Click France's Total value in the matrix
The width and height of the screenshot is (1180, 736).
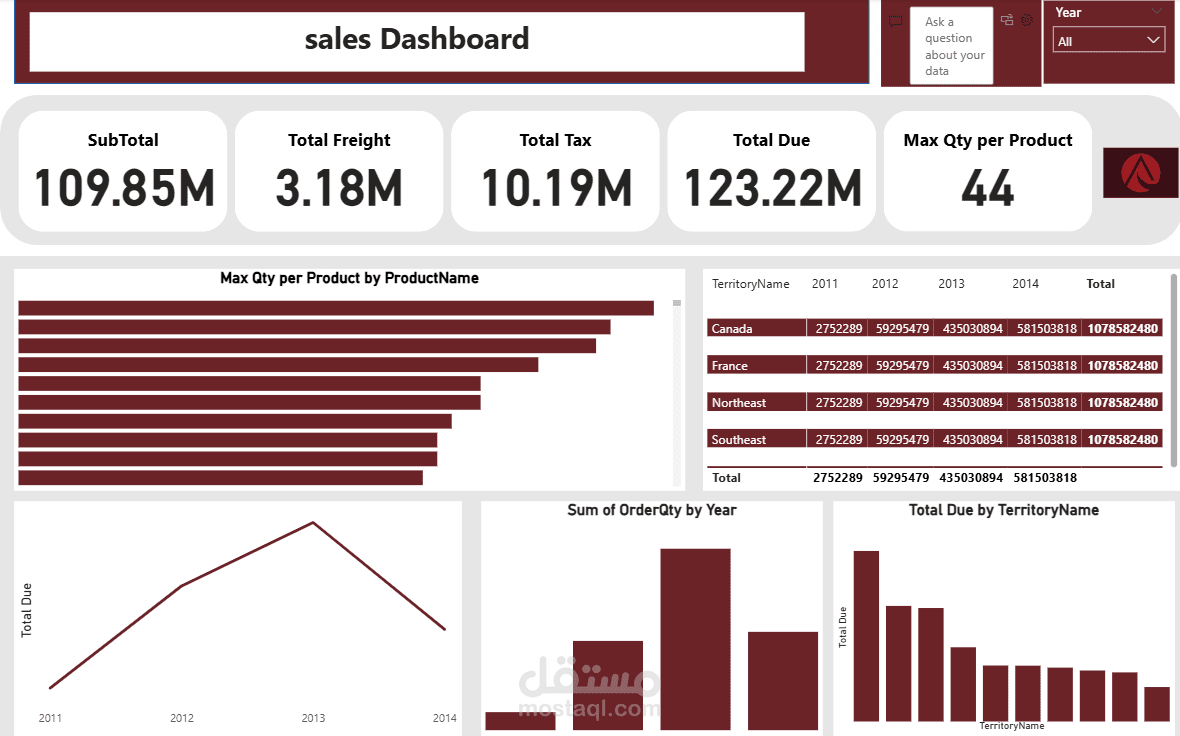click(1120, 365)
